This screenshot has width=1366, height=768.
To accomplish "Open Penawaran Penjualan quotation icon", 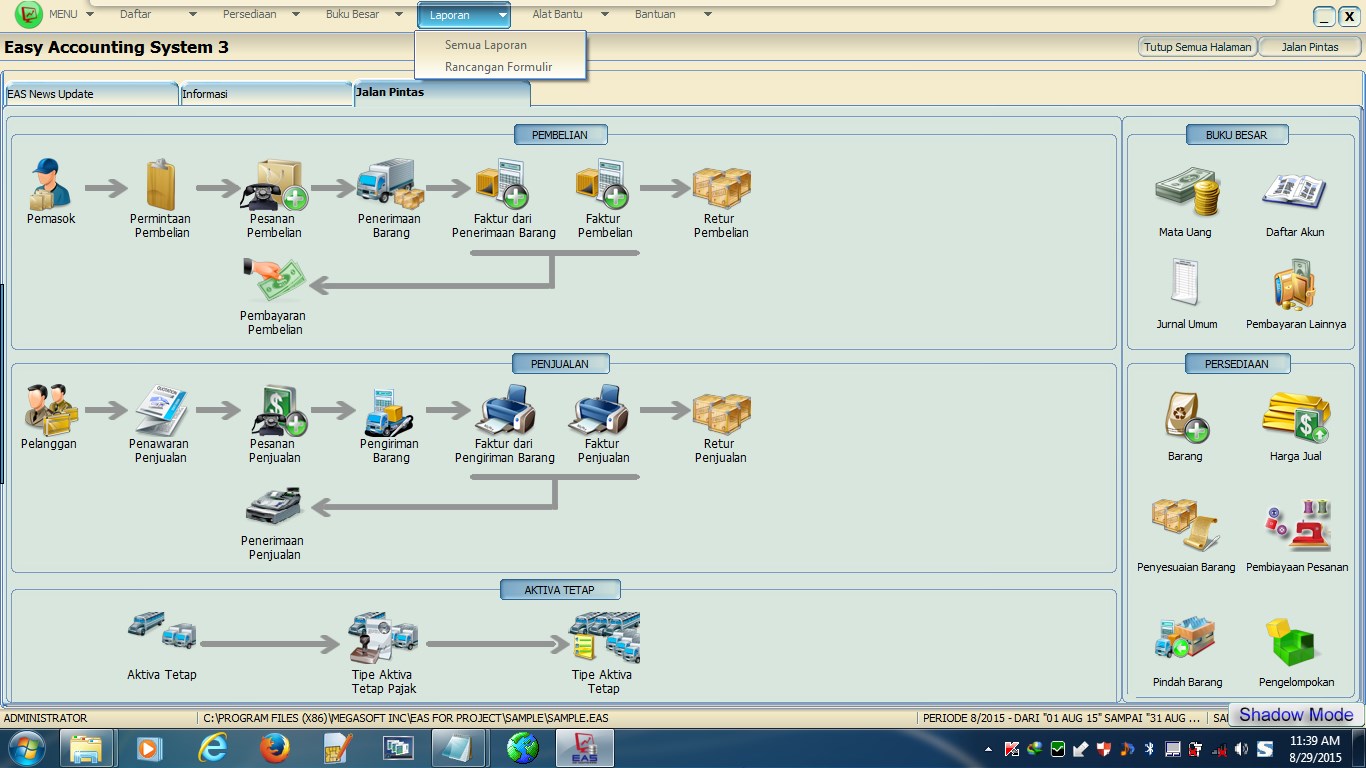I will point(160,409).
